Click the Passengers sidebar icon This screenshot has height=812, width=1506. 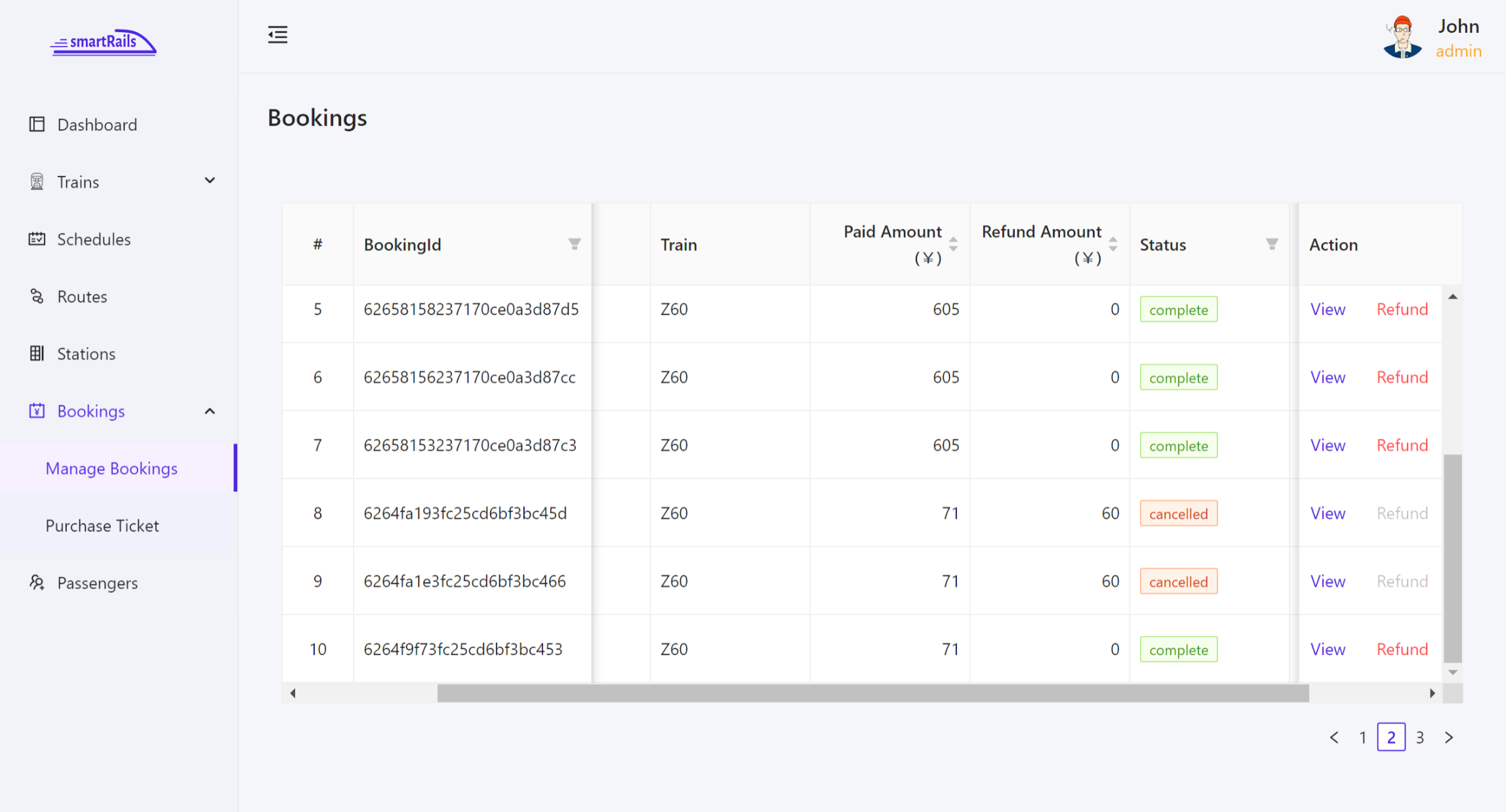coord(36,581)
